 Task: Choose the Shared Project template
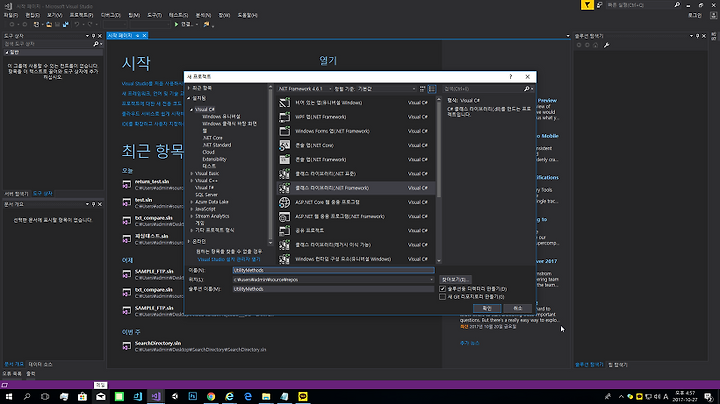[x=356, y=231]
